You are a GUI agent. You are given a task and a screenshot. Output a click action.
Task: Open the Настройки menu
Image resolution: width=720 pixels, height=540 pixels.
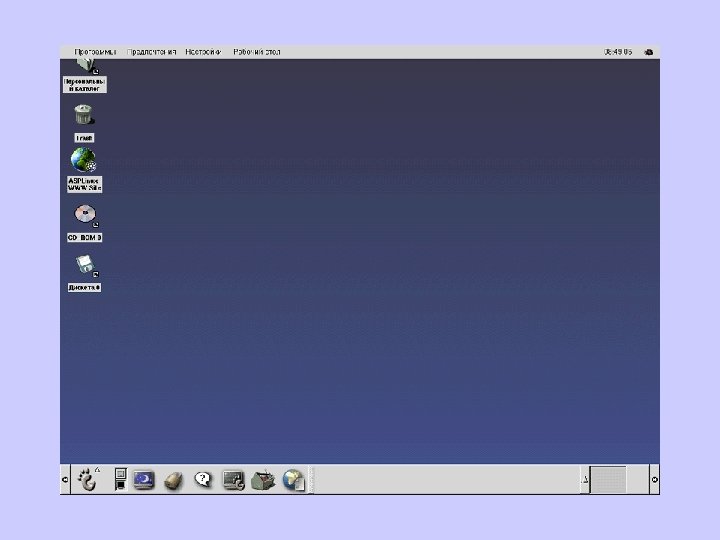pos(203,52)
